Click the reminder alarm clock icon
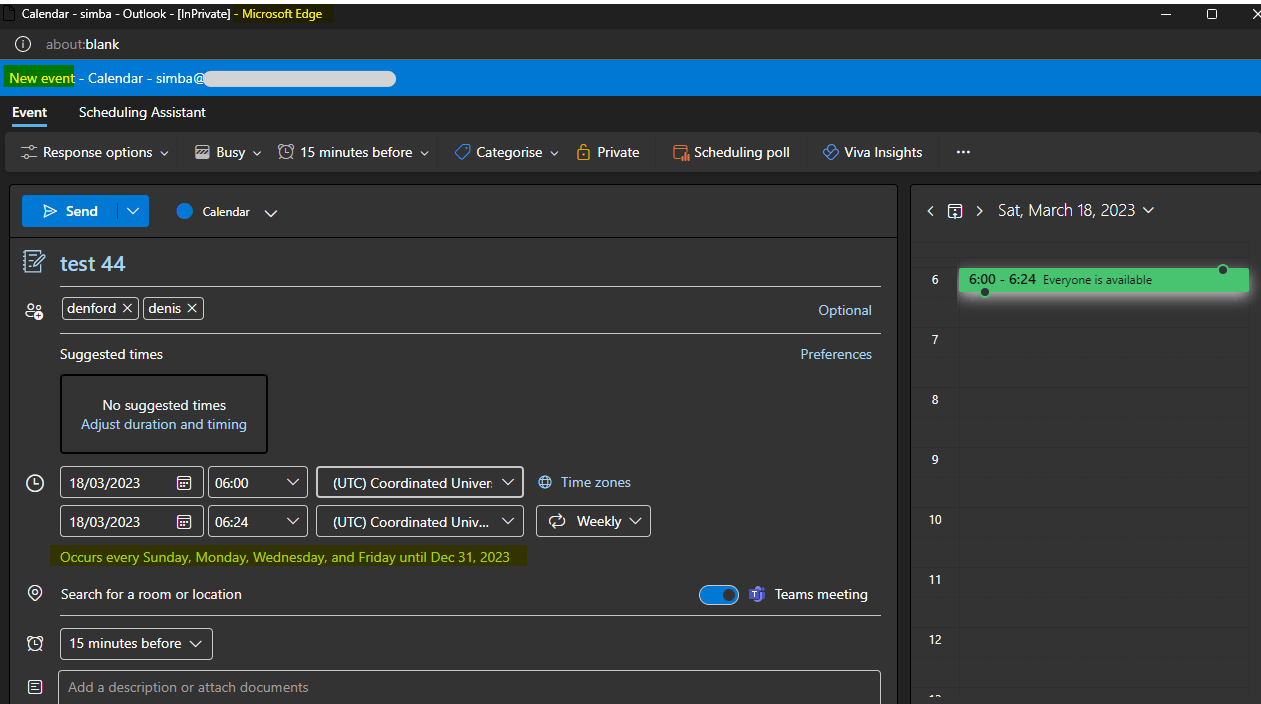The width and height of the screenshot is (1261, 704). coord(35,643)
